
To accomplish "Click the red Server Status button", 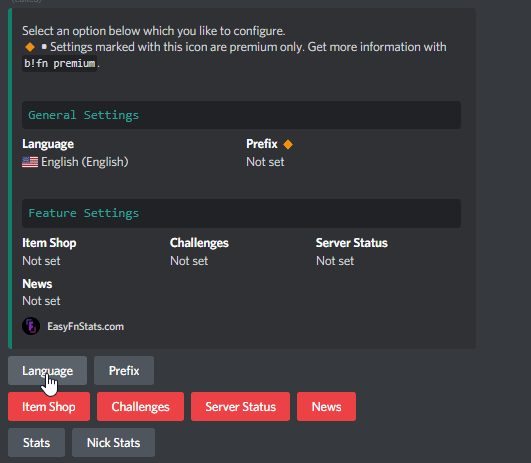I will [x=240, y=406].
